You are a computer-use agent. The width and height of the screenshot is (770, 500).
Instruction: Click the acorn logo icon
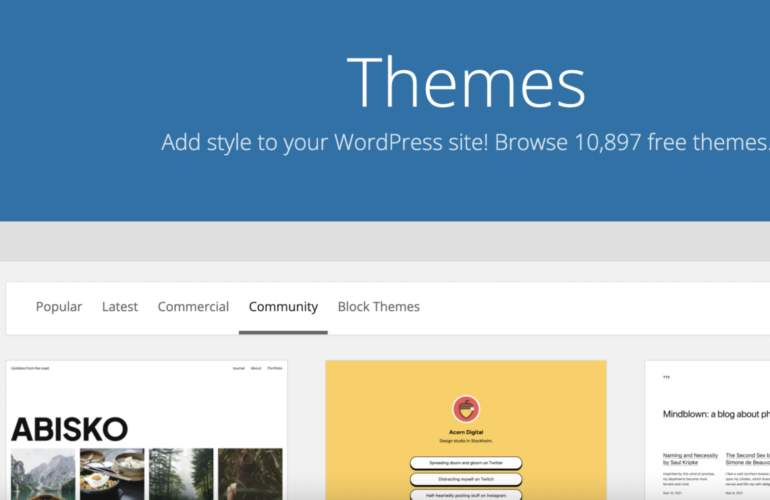(466, 408)
